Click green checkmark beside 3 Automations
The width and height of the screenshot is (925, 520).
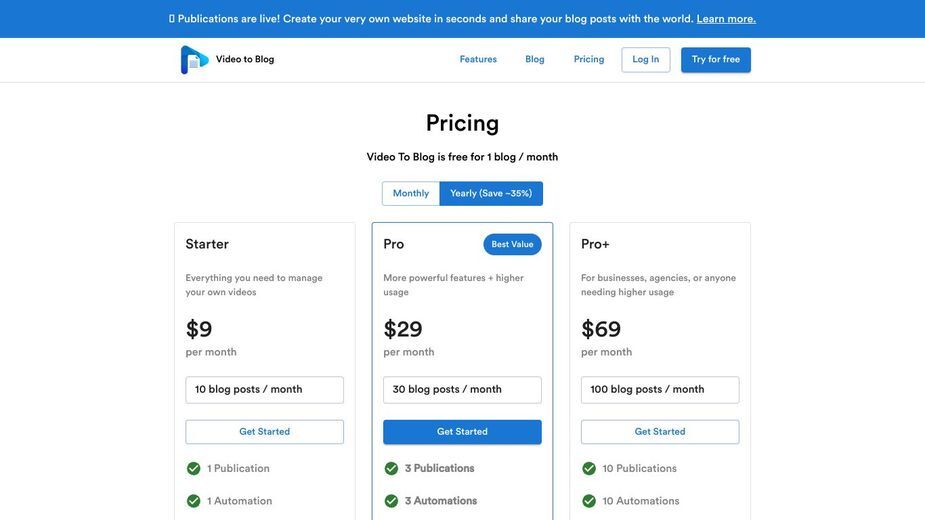[391, 501]
